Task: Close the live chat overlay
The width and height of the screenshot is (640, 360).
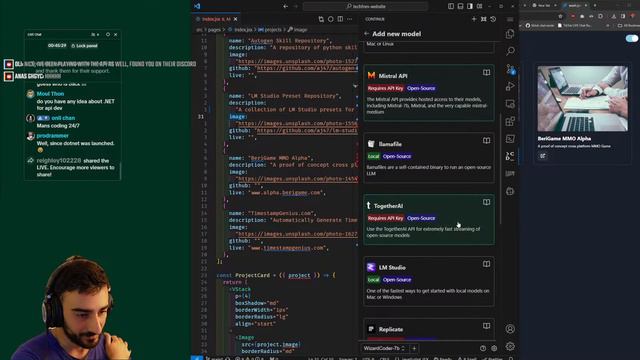Action: coord(116,34)
